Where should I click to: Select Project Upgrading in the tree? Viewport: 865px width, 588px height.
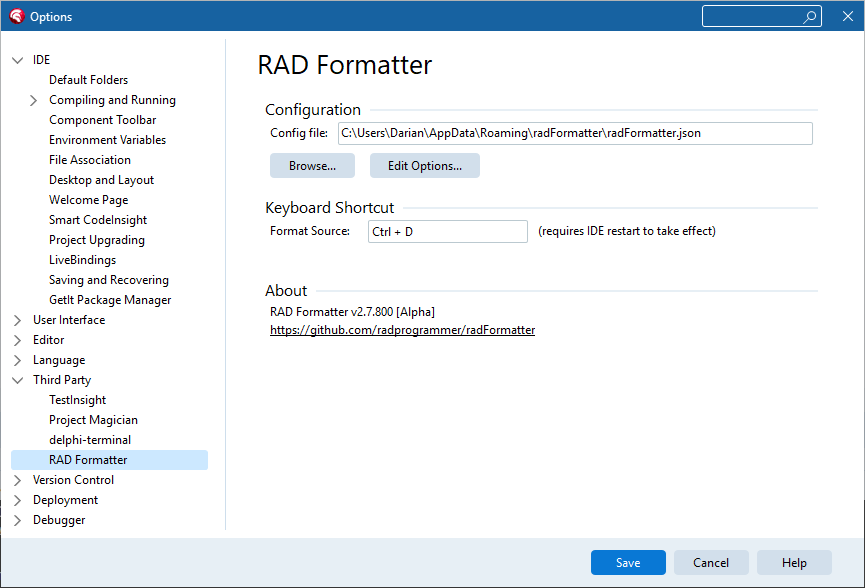click(x=97, y=240)
